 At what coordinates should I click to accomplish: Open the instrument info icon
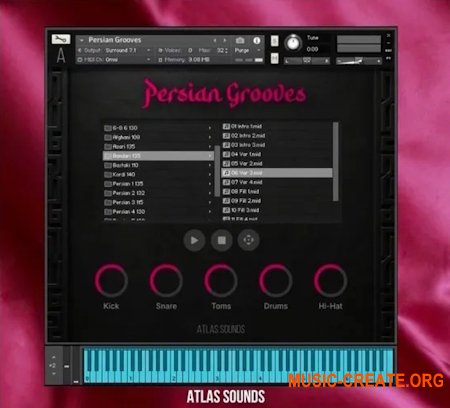pyautogui.click(x=256, y=40)
